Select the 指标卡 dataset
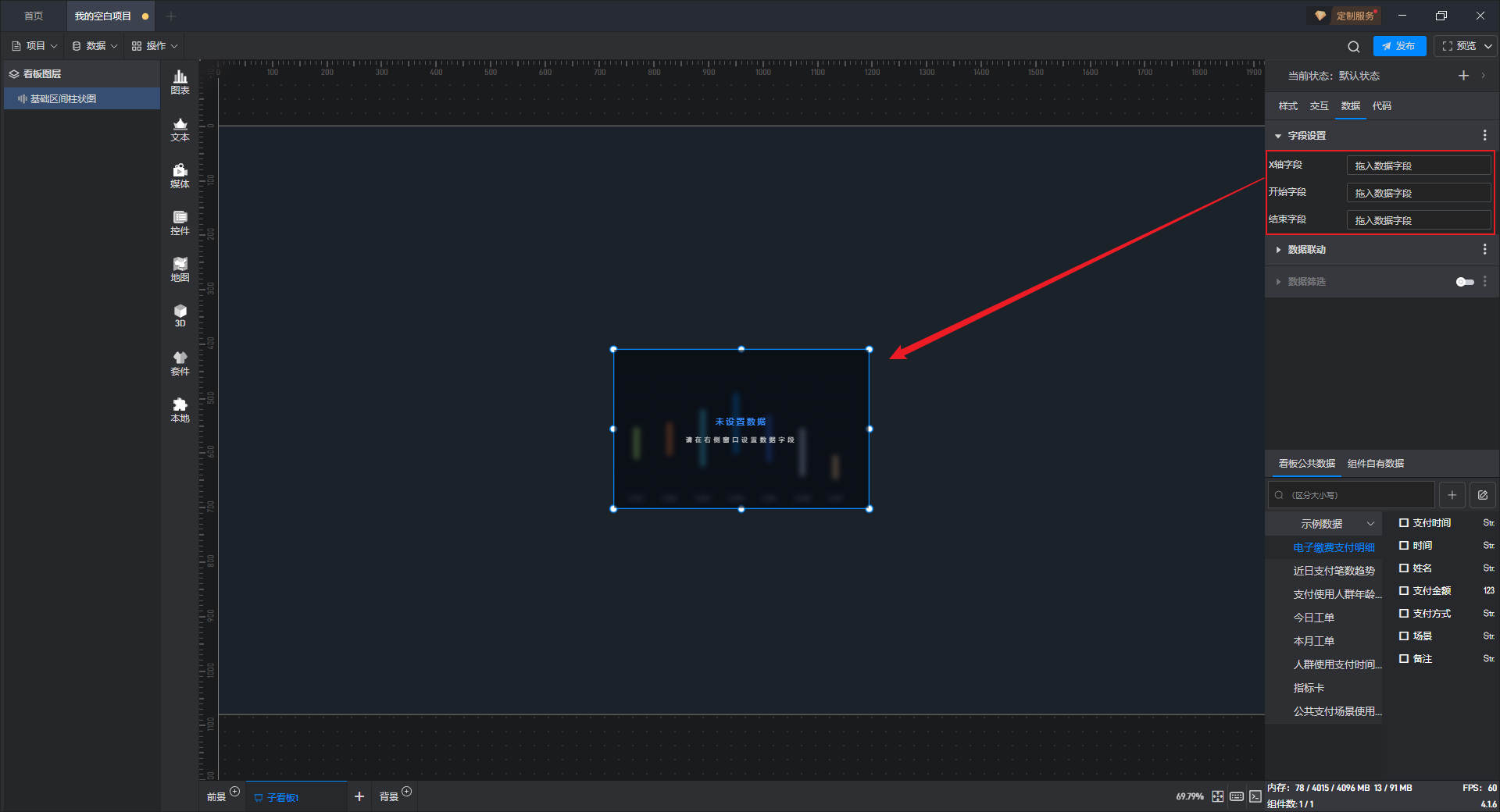This screenshot has width=1500, height=812. pyautogui.click(x=1309, y=688)
